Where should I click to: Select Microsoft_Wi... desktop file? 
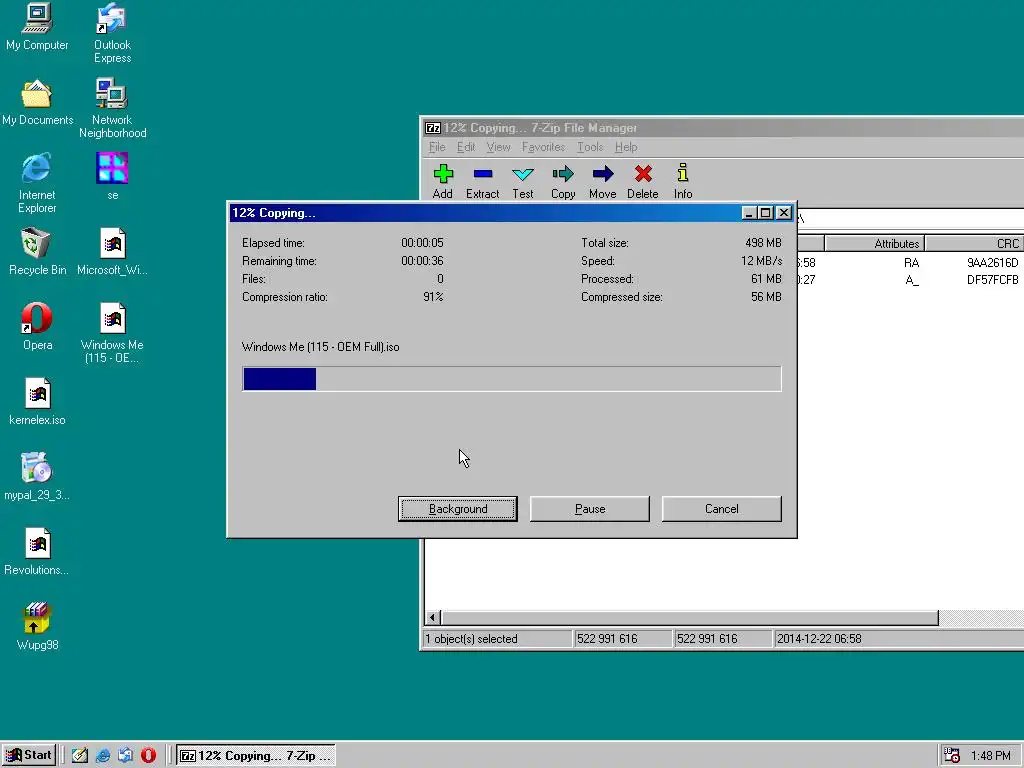pos(112,252)
